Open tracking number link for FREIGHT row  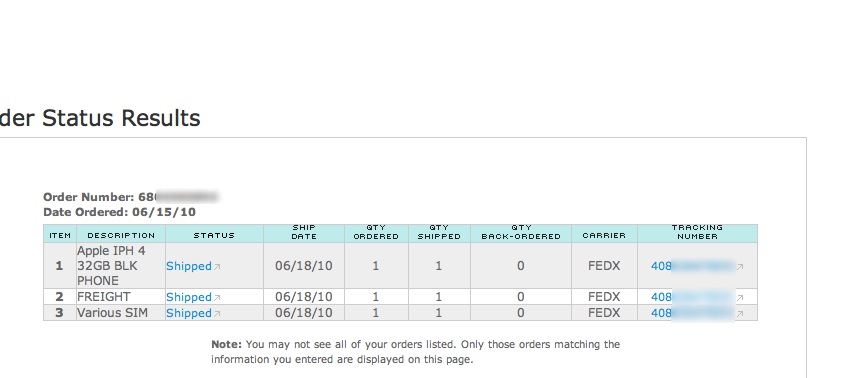click(x=693, y=297)
